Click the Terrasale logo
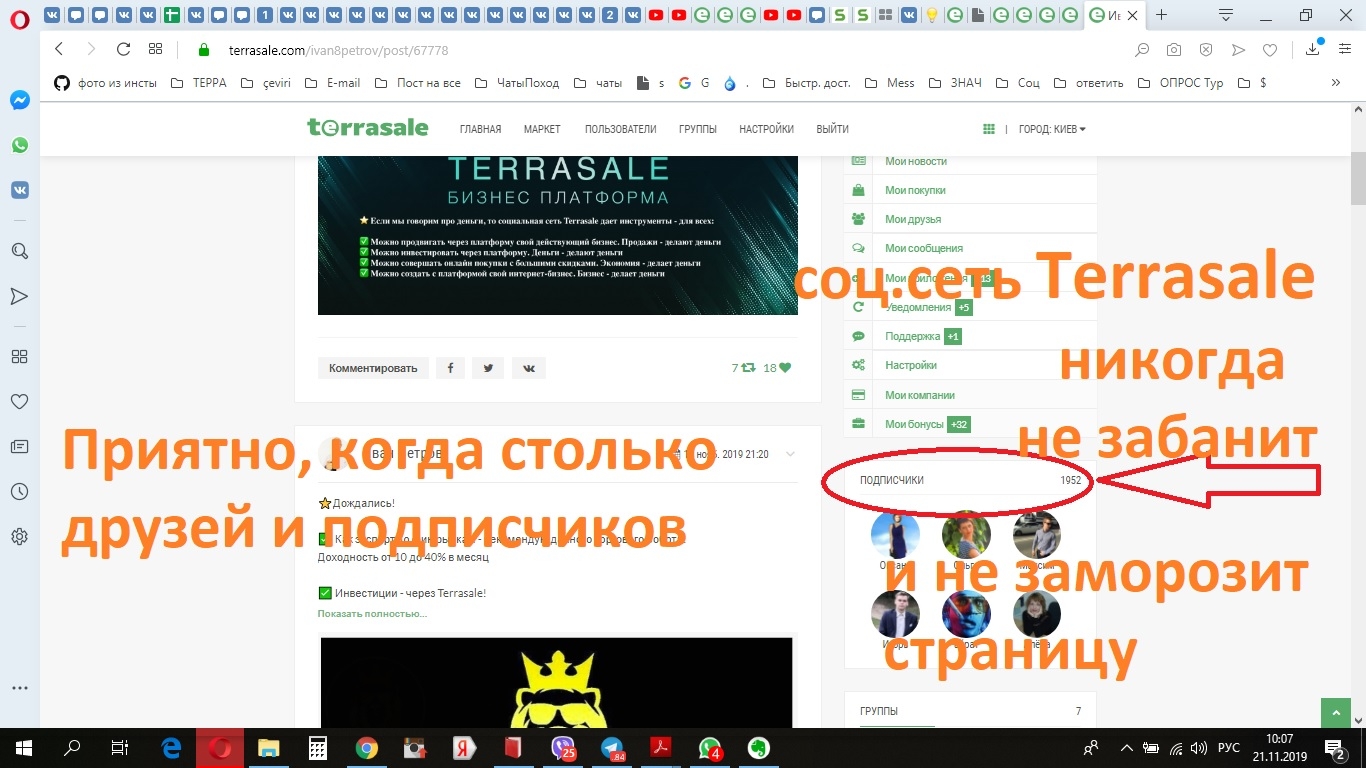The width and height of the screenshot is (1366, 768). (x=367, y=128)
